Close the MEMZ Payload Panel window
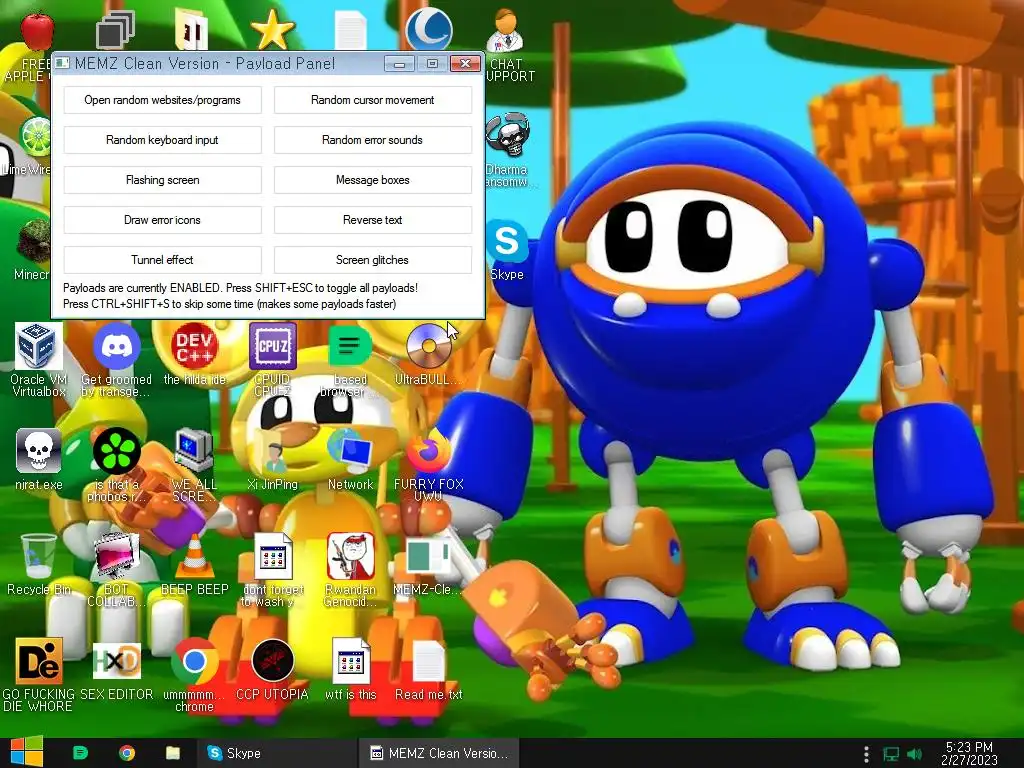 (x=466, y=63)
